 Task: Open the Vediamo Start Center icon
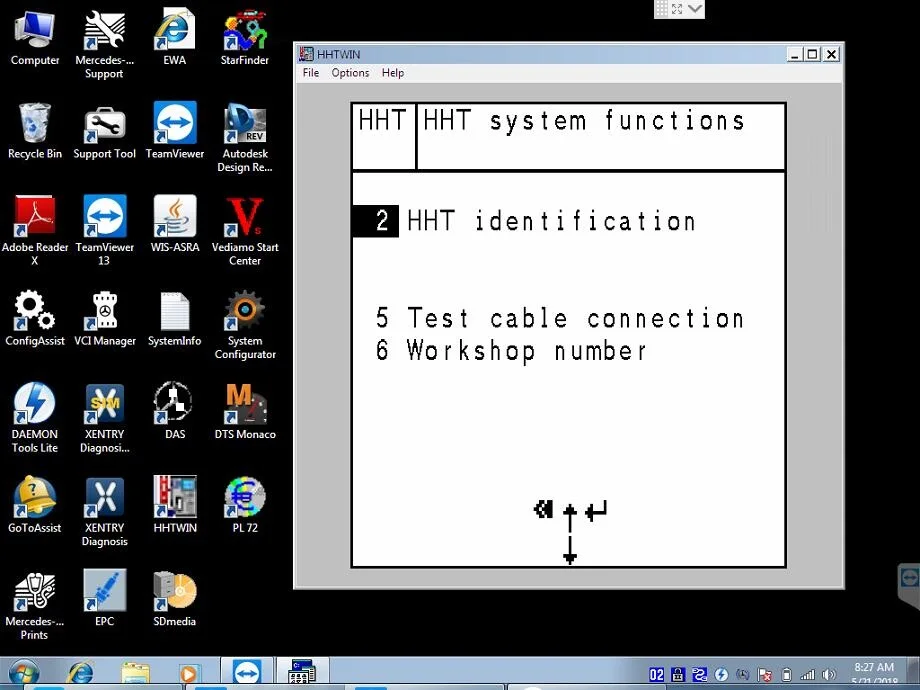(245, 231)
